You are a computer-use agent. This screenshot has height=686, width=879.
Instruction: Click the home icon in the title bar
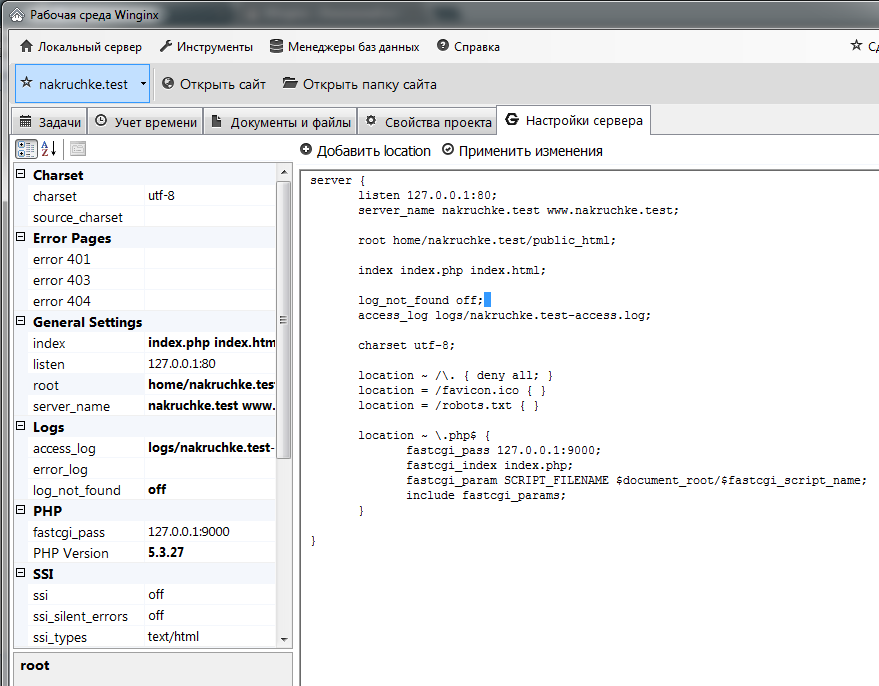(x=15, y=15)
